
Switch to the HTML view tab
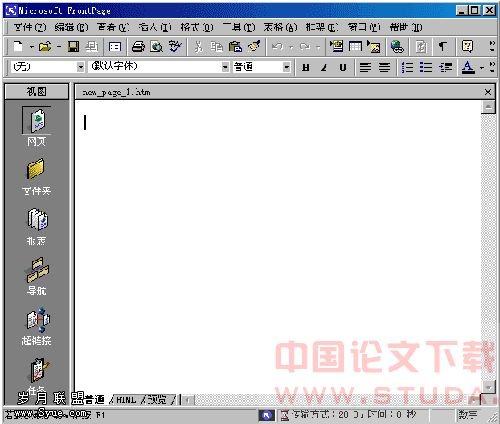(126, 399)
